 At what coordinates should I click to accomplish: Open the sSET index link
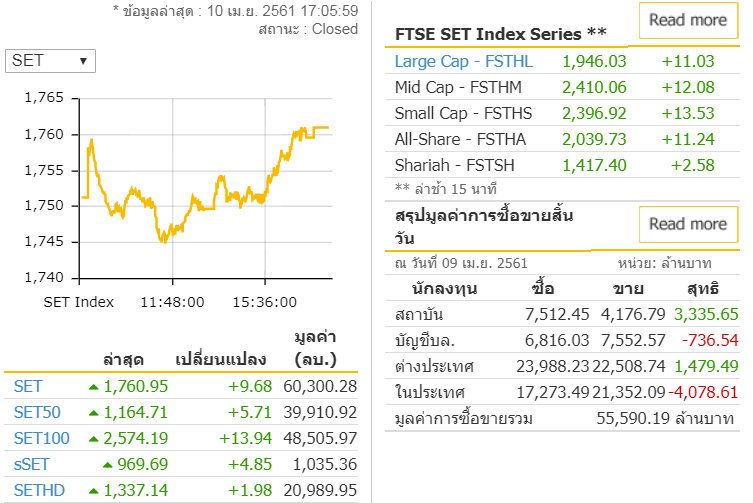(x=31, y=463)
